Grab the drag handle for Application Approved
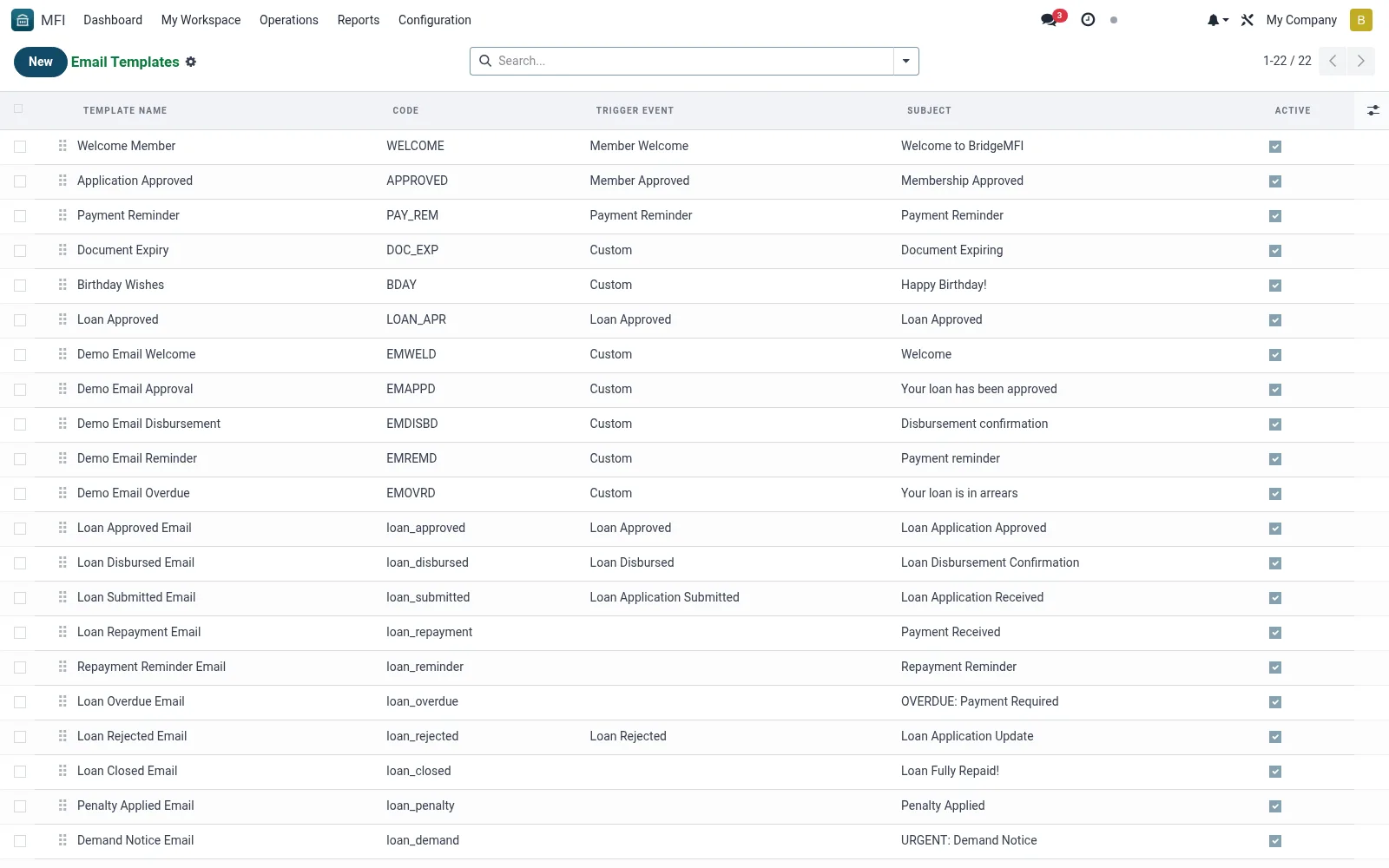 [x=63, y=181]
